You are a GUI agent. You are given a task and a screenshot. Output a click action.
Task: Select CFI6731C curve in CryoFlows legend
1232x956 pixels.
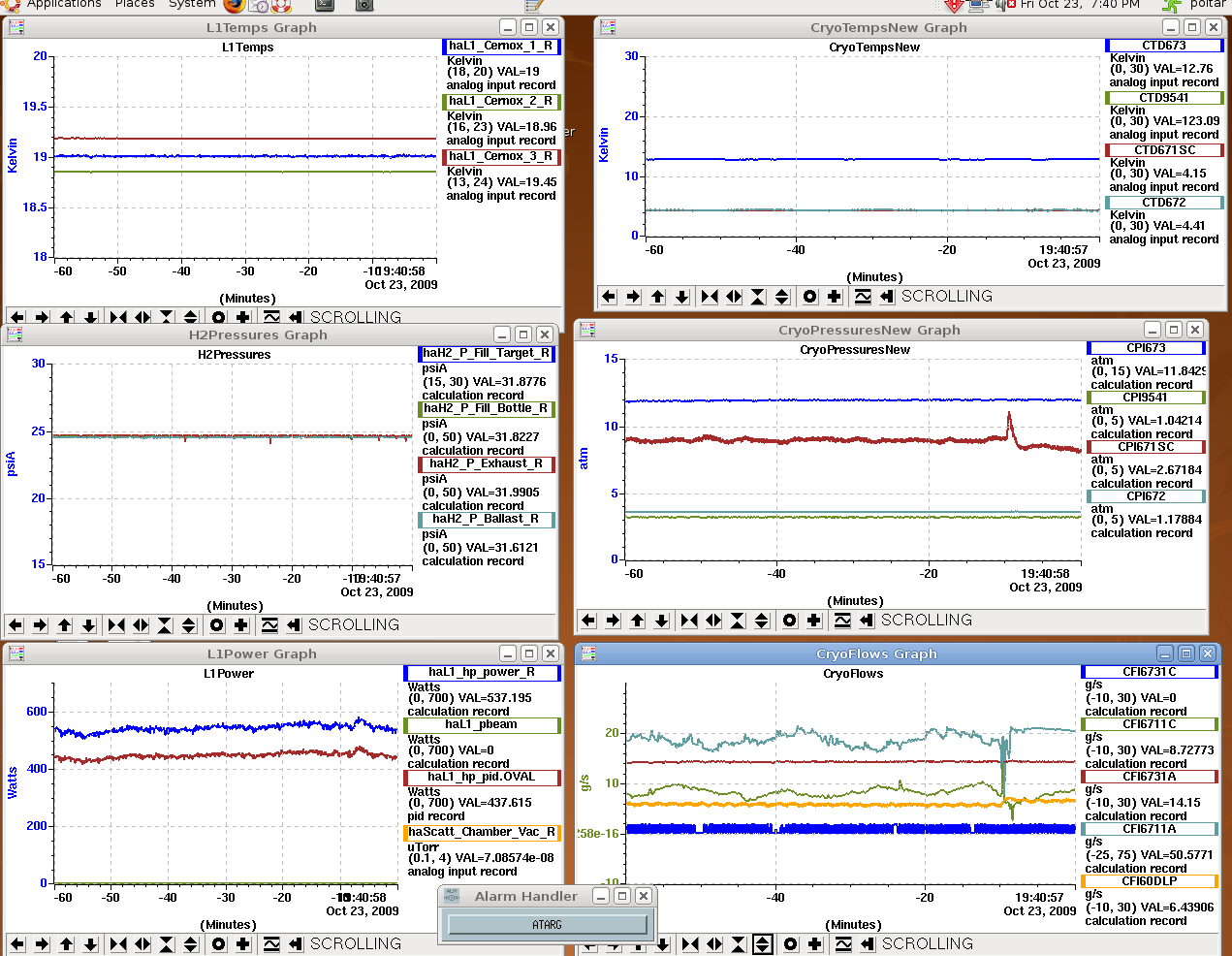click(x=1150, y=672)
